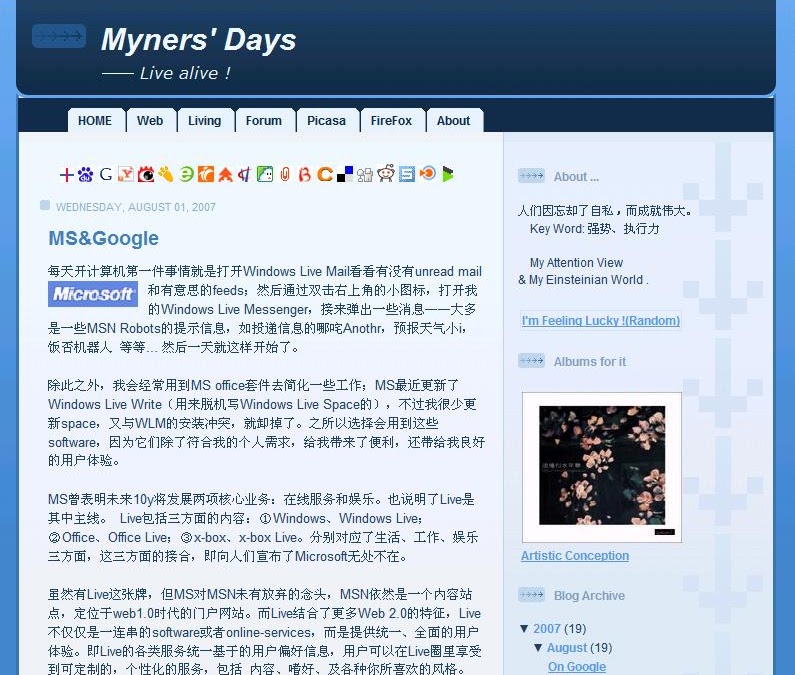Viewport: 795px width, 675px height.
Task: Open the flower album cover thumbnail
Action: click(x=602, y=467)
